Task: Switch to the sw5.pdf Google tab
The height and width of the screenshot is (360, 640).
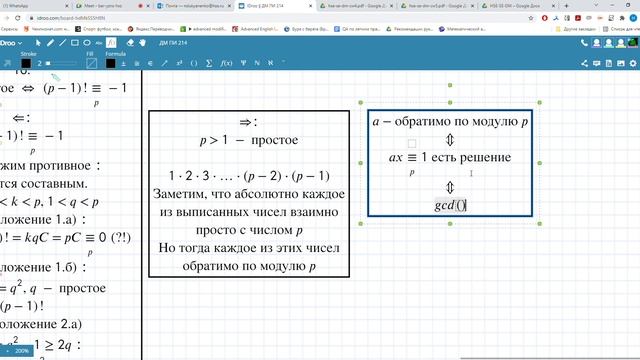Action: (x=438, y=6)
